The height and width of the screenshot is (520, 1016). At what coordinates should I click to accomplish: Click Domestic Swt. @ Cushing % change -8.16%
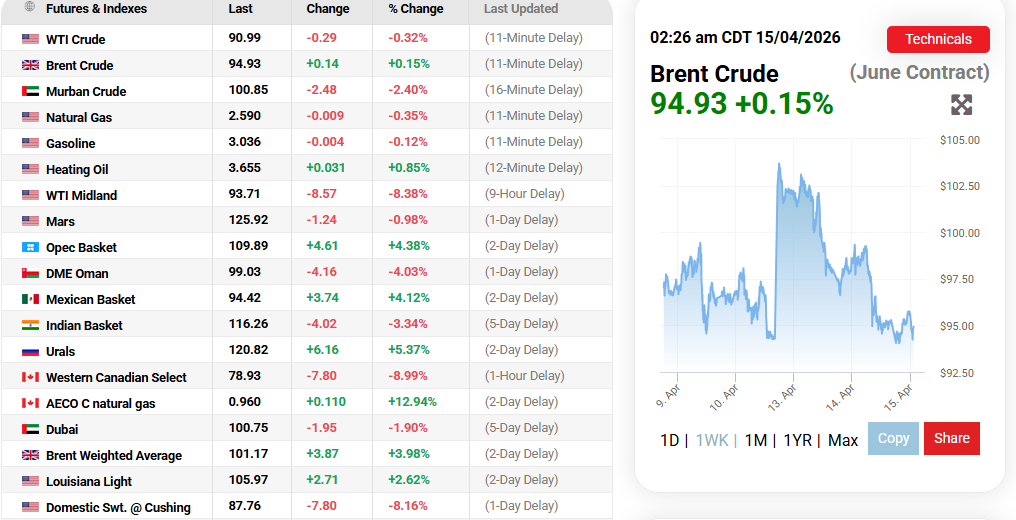[408, 506]
